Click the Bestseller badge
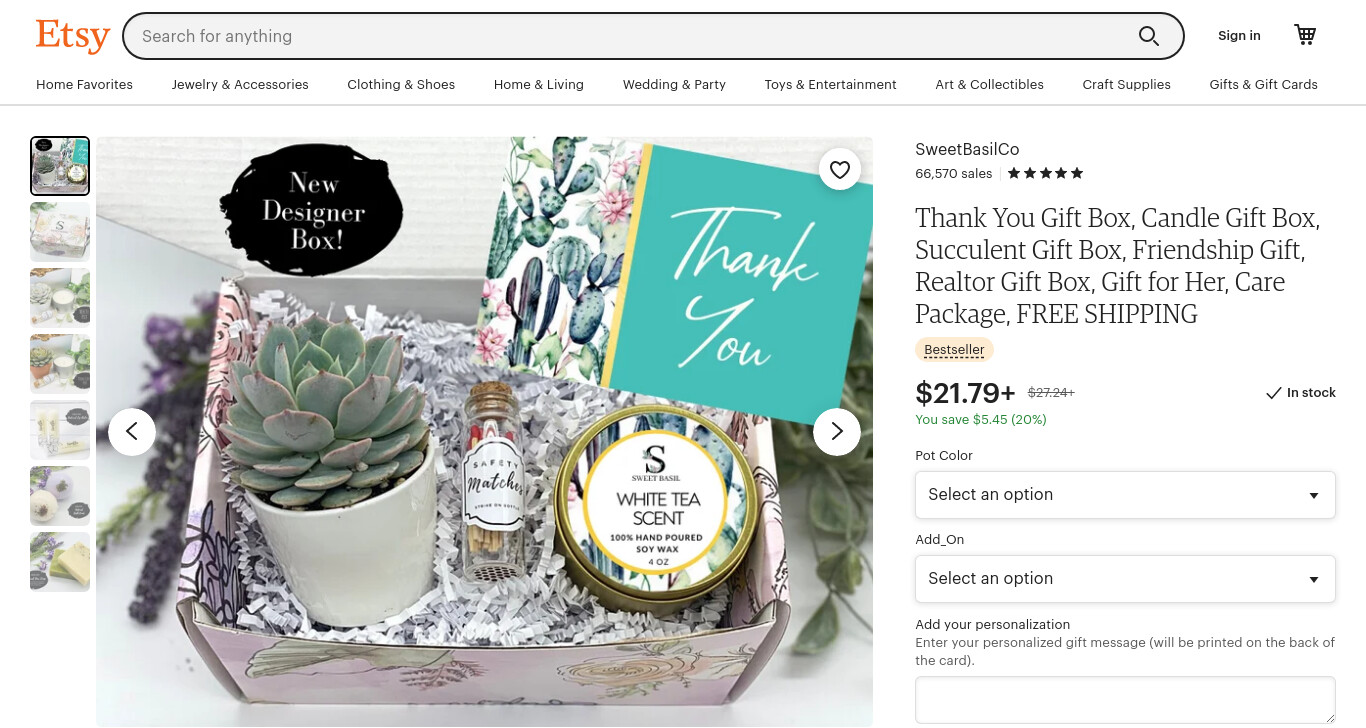1366x728 pixels. [954, 350]
